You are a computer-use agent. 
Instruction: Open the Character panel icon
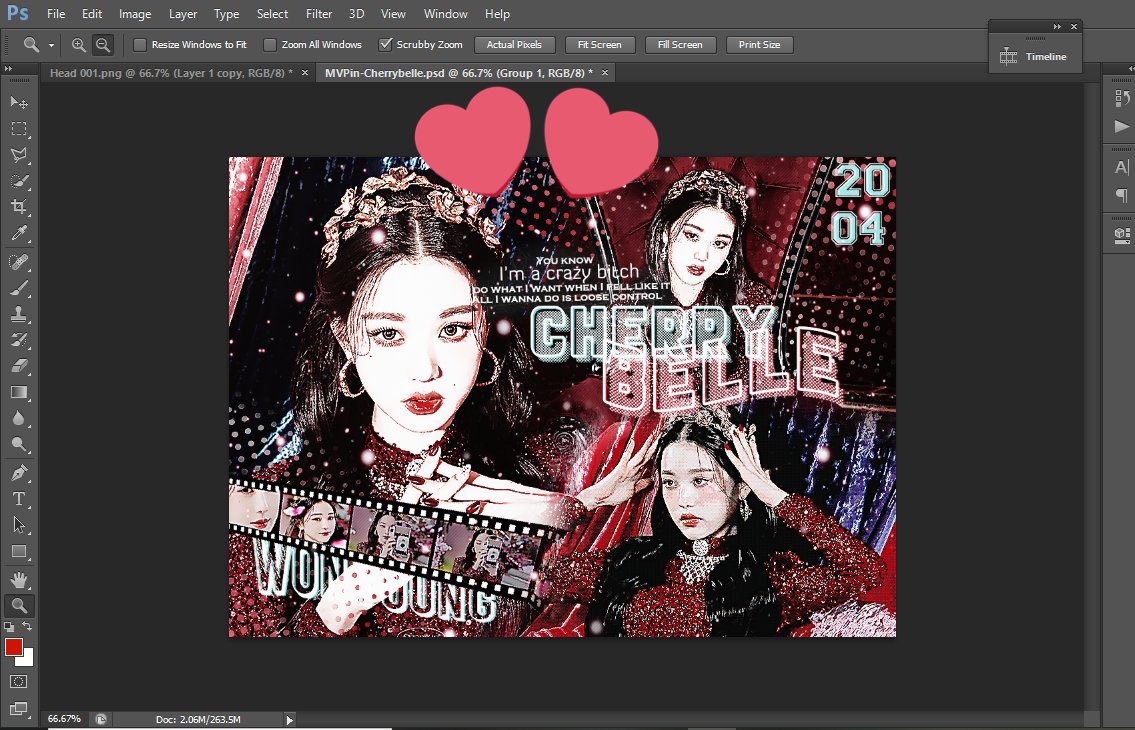click(1121, 167)
